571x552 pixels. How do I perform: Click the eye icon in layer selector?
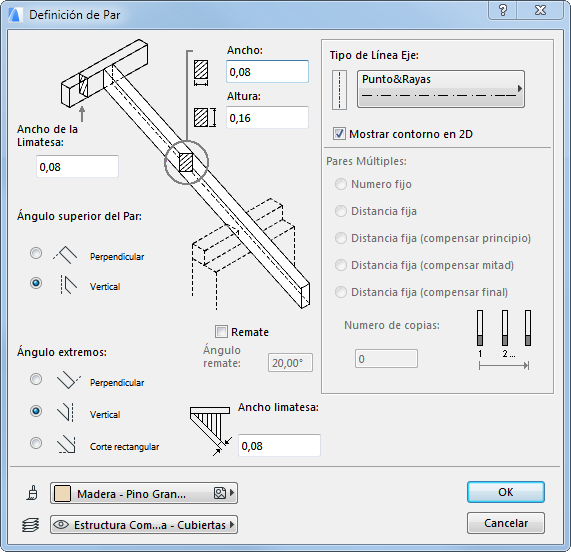pos(61,524)
